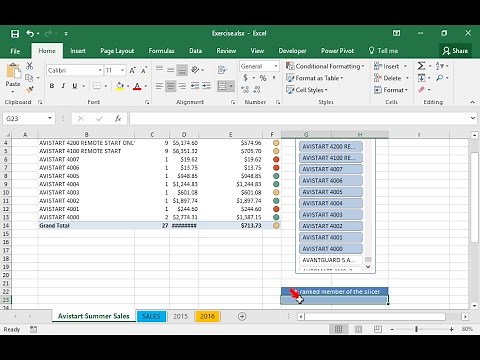The image size is (480, 360).
Task: Increase indent in the alignment group
Action: tap(206, 86)
